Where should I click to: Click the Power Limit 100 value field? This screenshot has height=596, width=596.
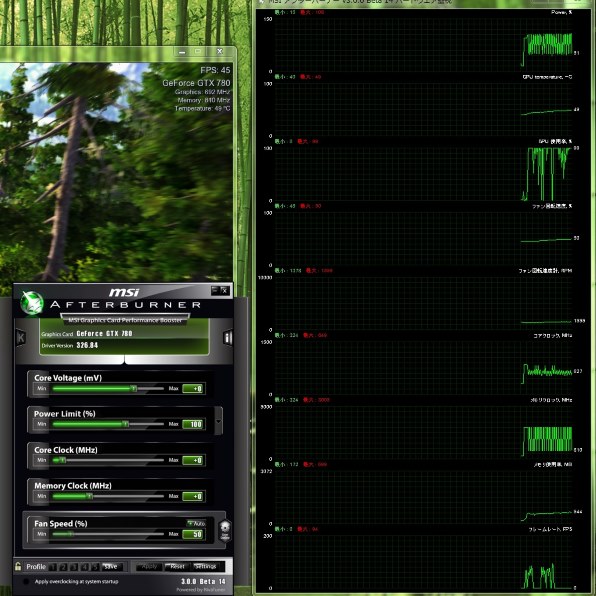(193, 424)
